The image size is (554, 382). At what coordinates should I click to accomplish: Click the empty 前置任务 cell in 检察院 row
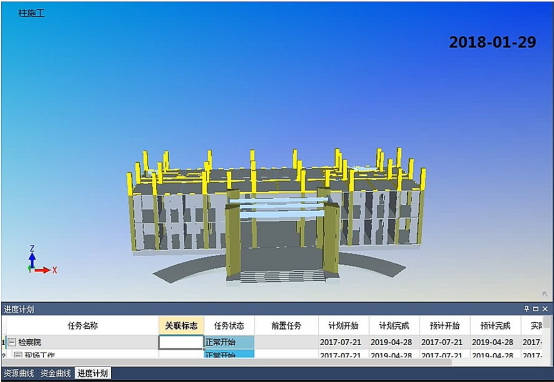coord(286,342)
